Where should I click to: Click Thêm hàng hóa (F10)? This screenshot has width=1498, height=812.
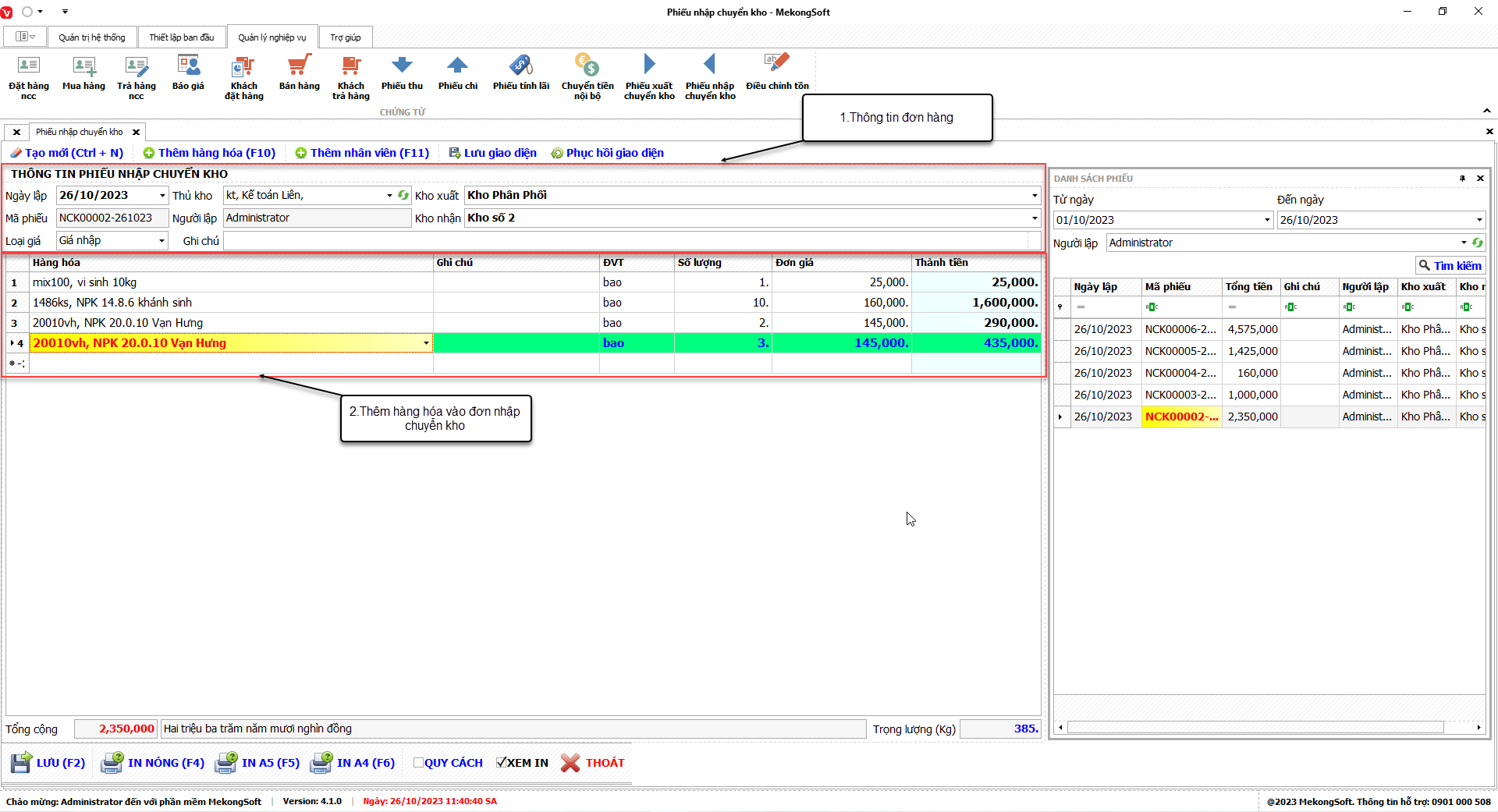[209, 153]
